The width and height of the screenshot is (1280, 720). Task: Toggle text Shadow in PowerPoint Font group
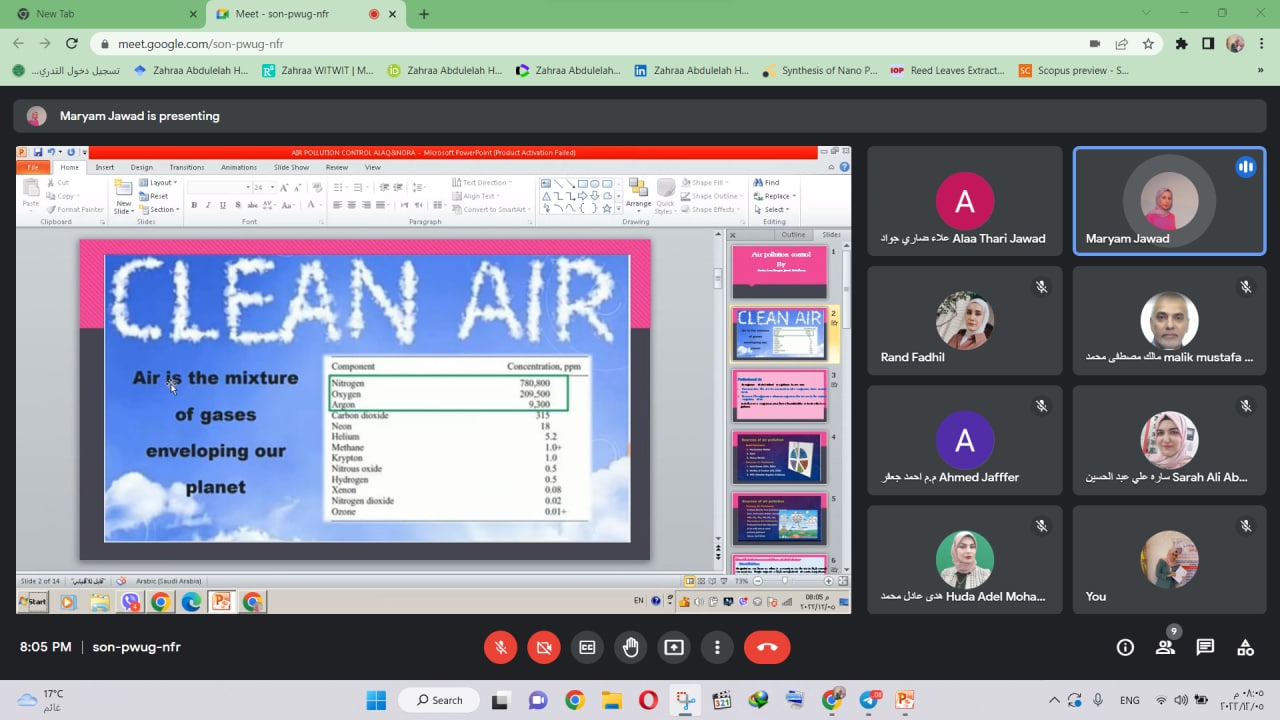(236, 205)
